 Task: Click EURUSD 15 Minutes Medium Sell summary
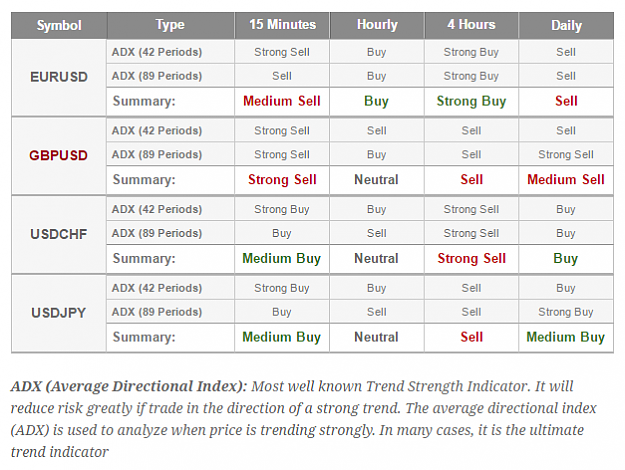[x=282, y=101]
